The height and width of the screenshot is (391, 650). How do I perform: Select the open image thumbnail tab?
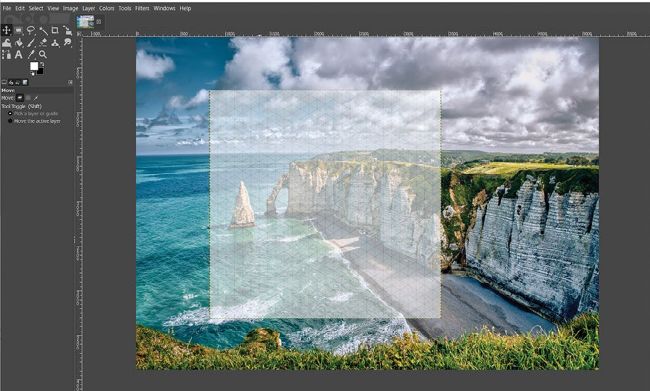(85, 22)
